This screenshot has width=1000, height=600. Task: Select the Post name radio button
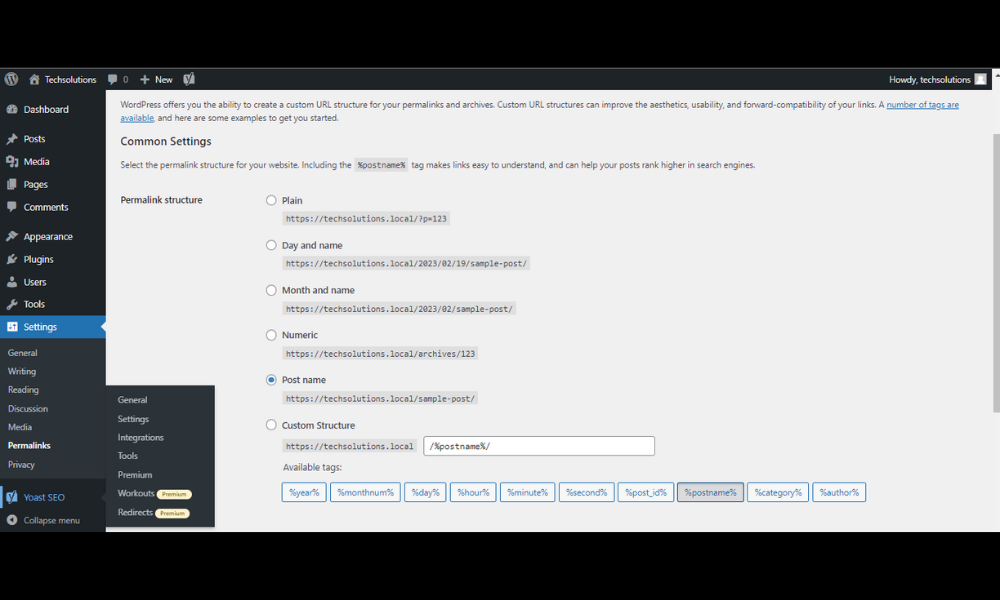coord(271,379)
